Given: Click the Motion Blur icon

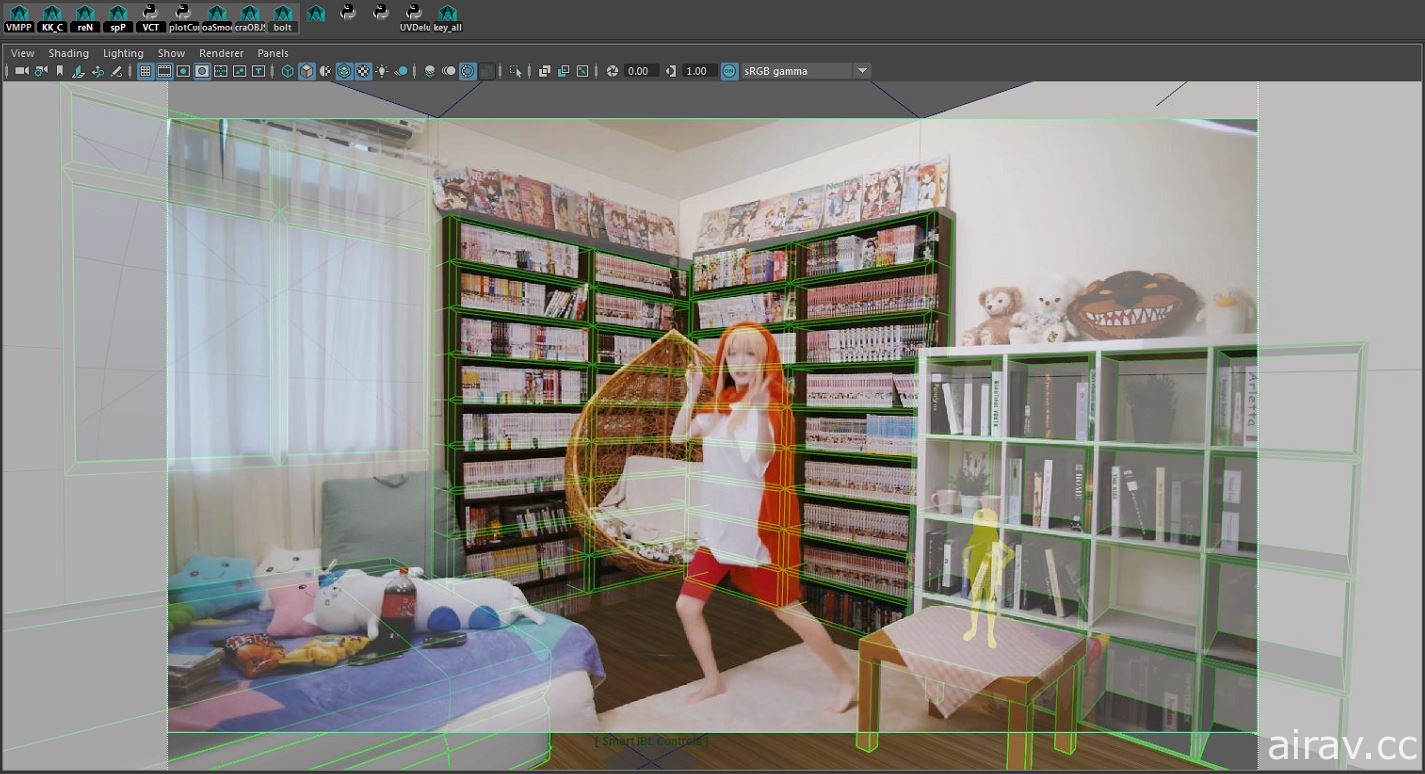Looking at the screenshot, I should [448, 71].
